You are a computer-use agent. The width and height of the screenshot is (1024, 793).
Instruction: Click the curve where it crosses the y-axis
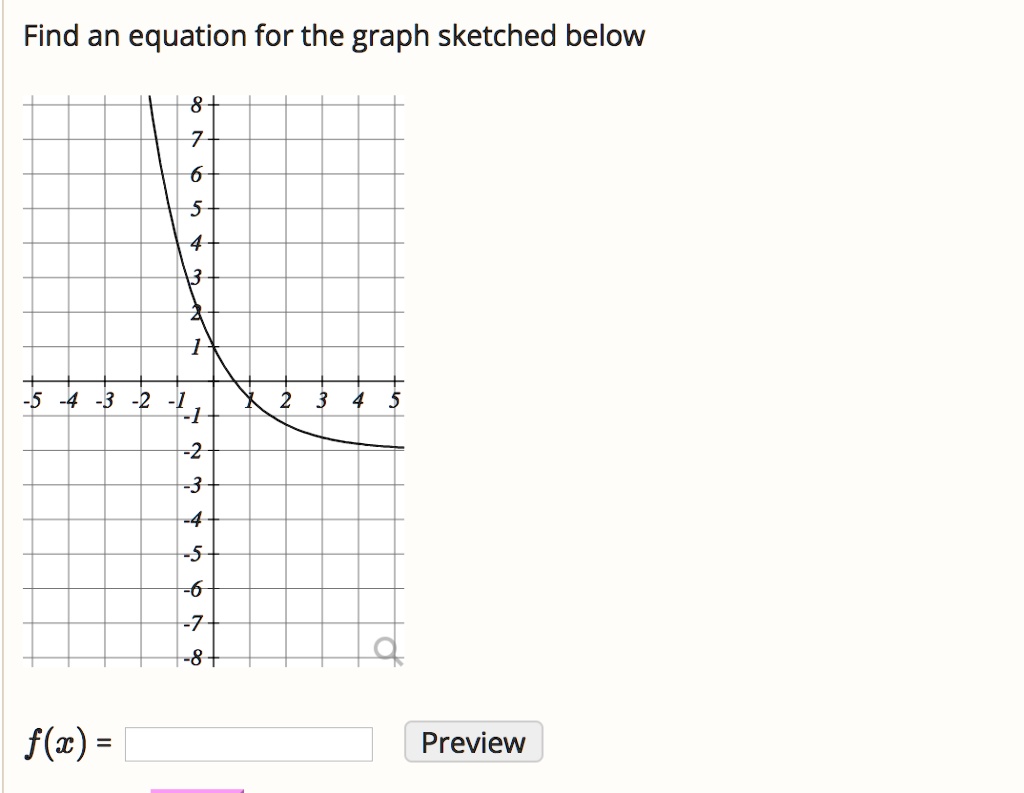214,348
